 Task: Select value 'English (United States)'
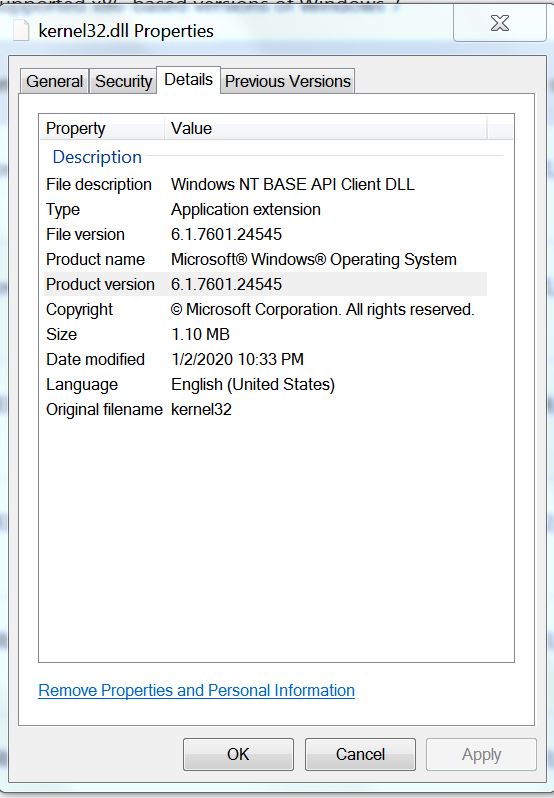253,385
